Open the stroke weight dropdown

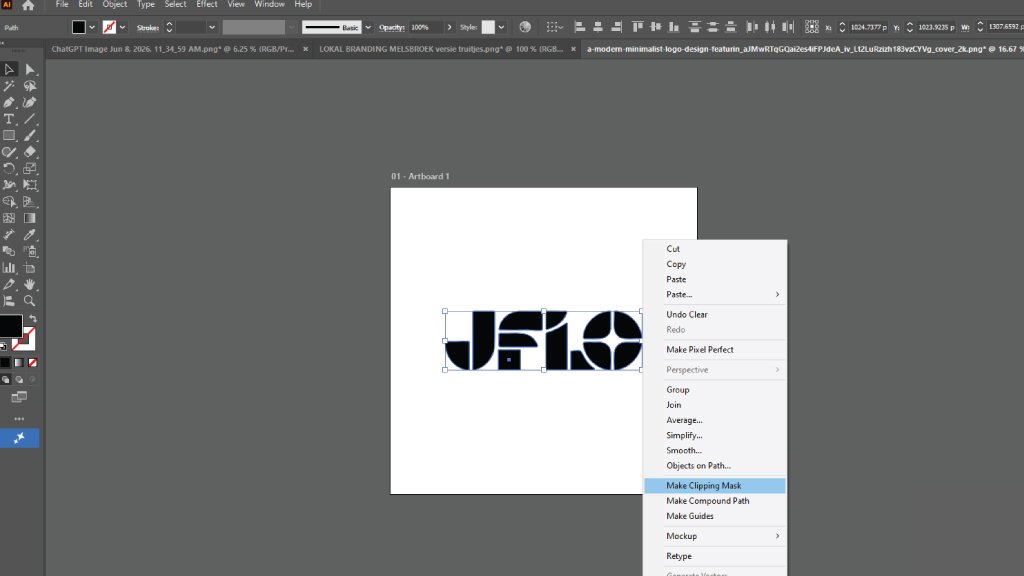[x=212, y=27]
